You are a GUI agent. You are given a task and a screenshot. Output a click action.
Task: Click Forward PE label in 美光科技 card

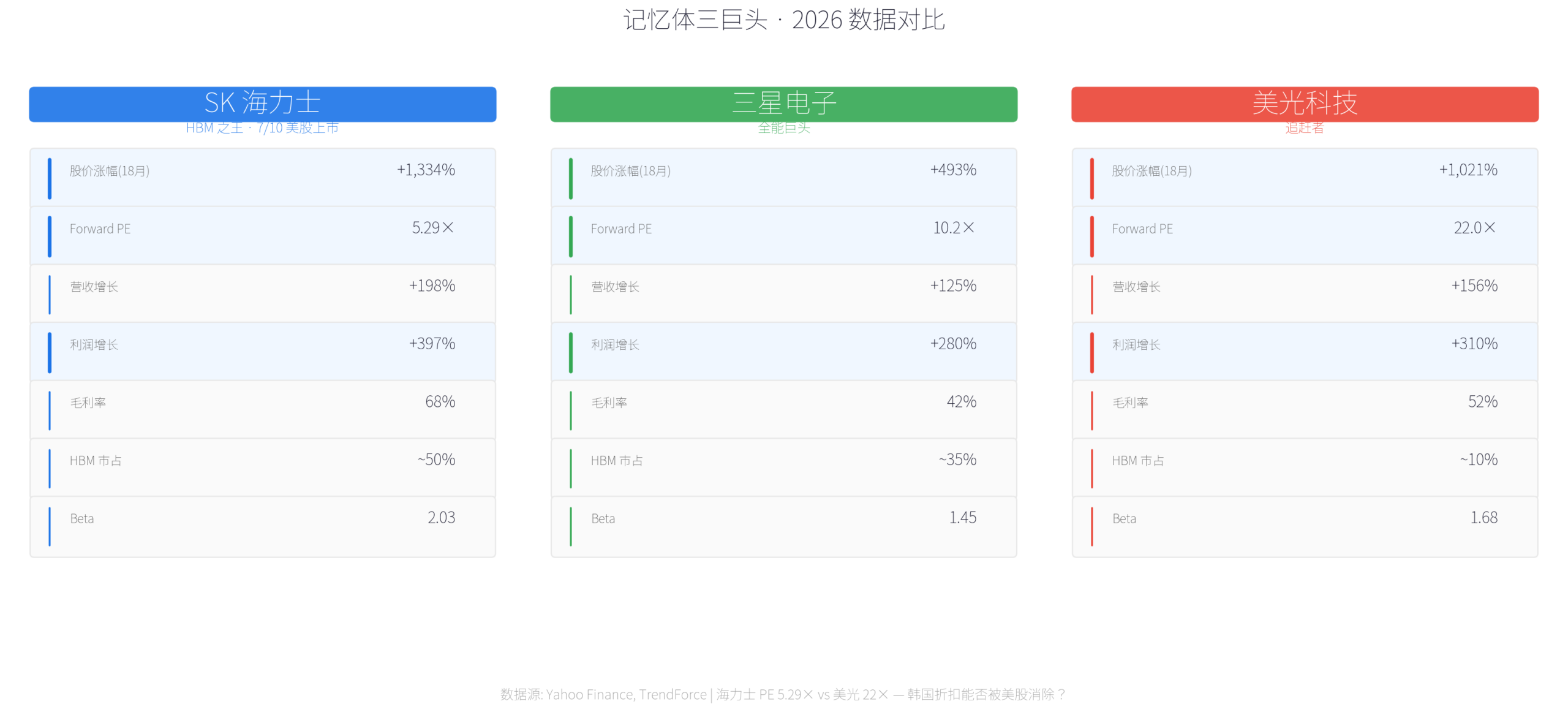1142,229
